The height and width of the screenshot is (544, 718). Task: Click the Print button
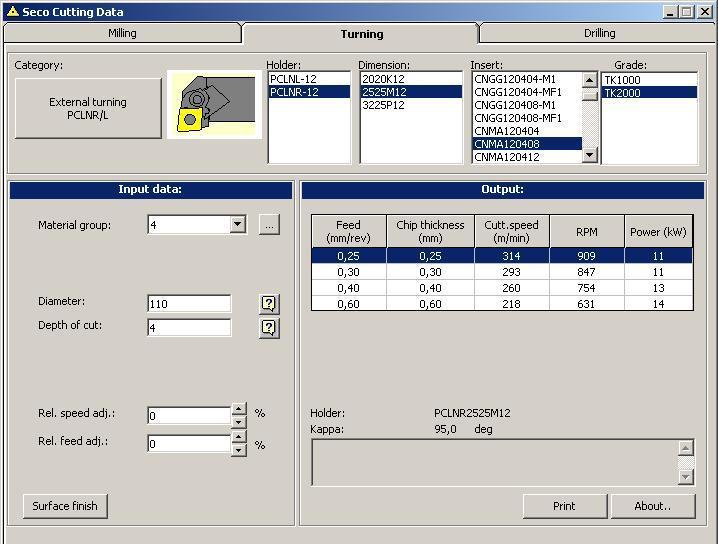[564, 506]
